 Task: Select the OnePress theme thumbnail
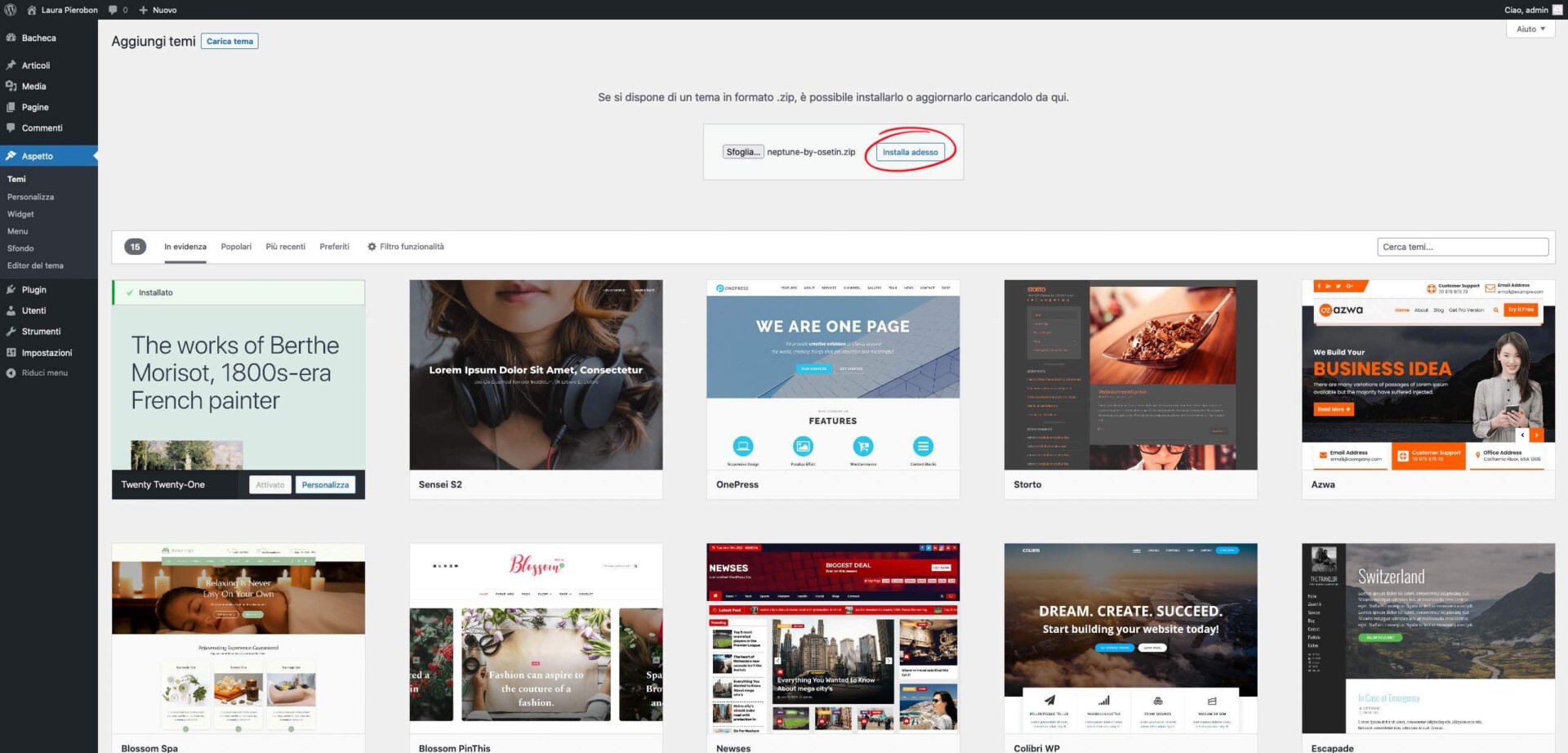pyautogui.click(x=832, y=375)
